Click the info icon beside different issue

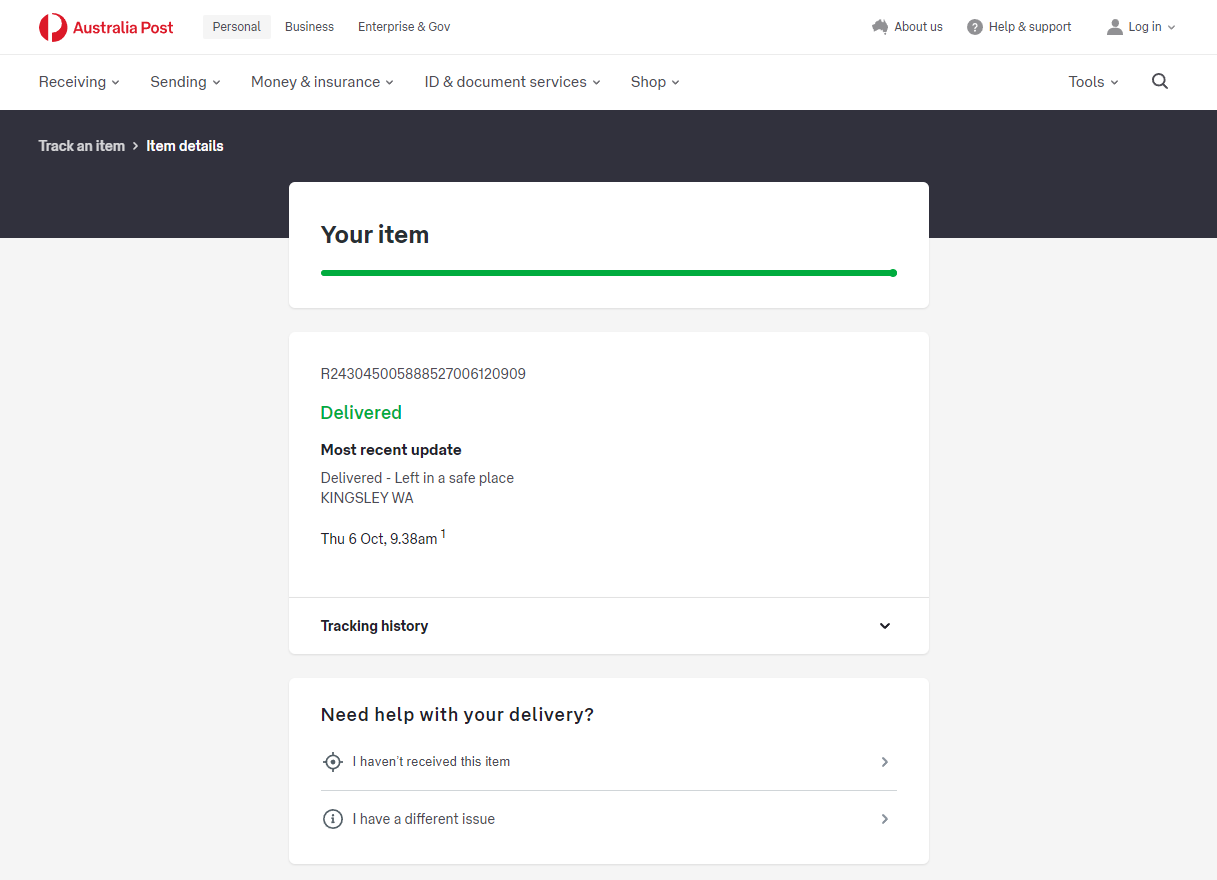[x=333, y=819]
